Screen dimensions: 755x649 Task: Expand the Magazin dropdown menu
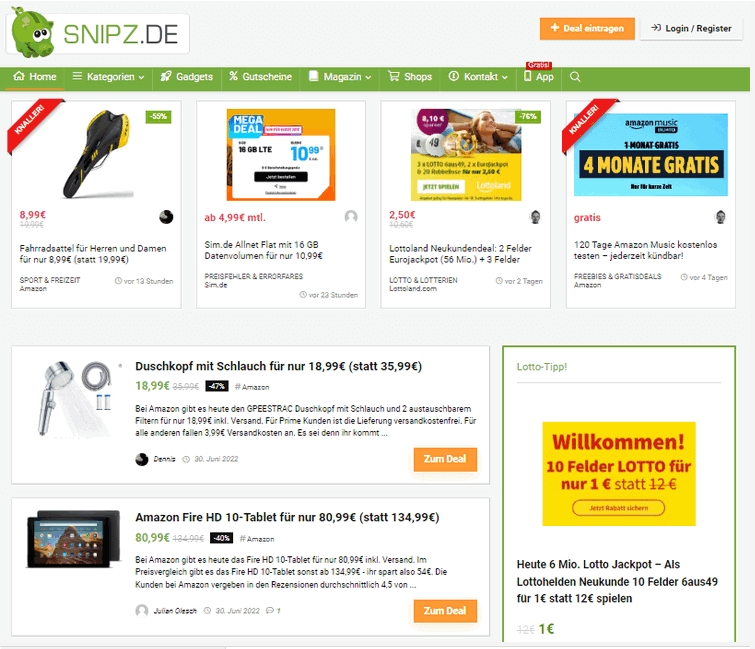[340, 77]
